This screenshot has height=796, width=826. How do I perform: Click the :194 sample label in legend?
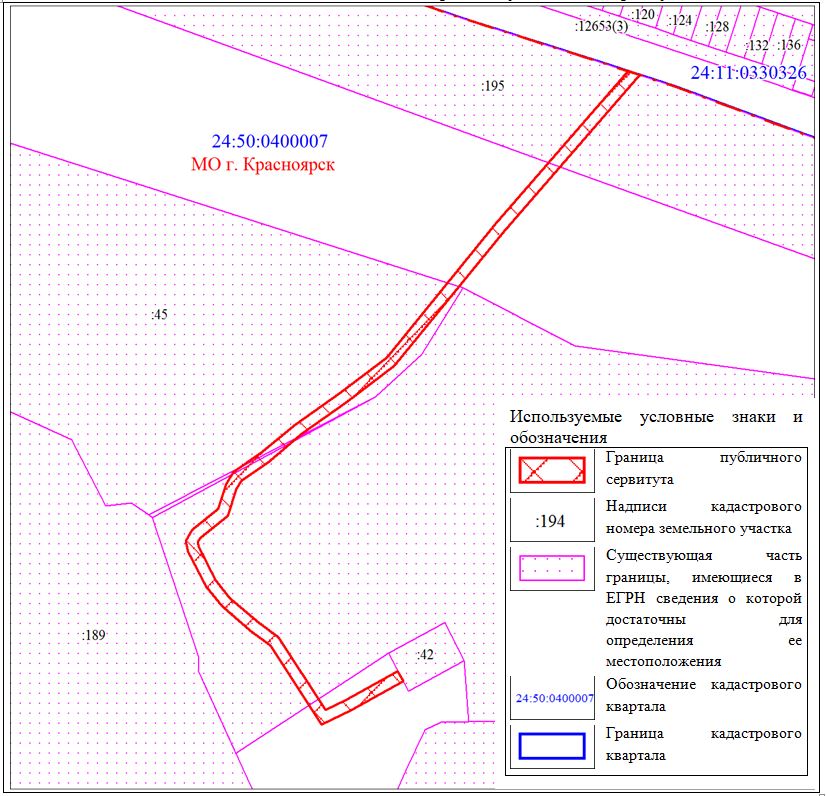pyautogui.click(x=551, y=521)
